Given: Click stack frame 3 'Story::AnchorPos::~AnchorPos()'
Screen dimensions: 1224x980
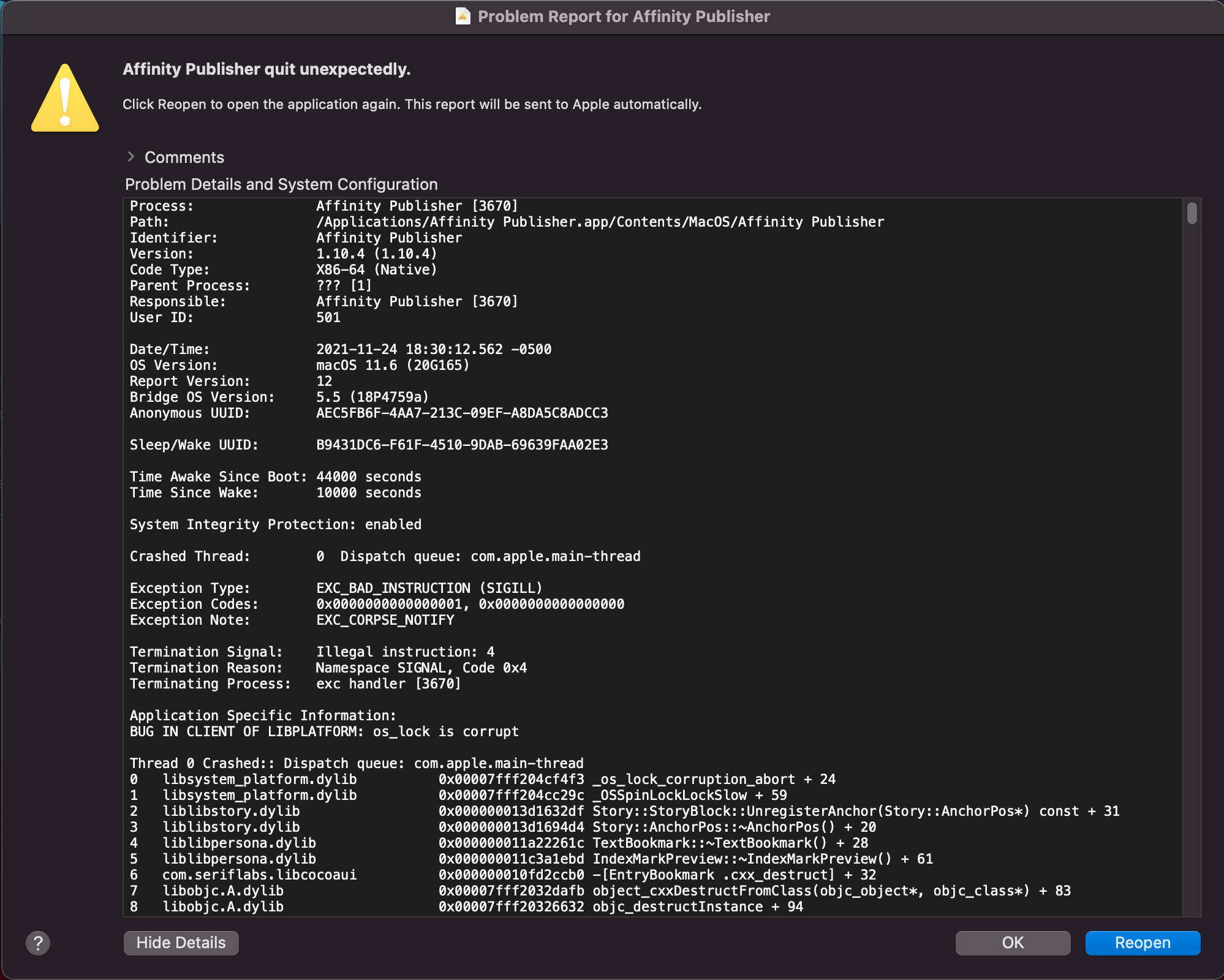Looking at the screenshot, I should [x=503, y=827].
